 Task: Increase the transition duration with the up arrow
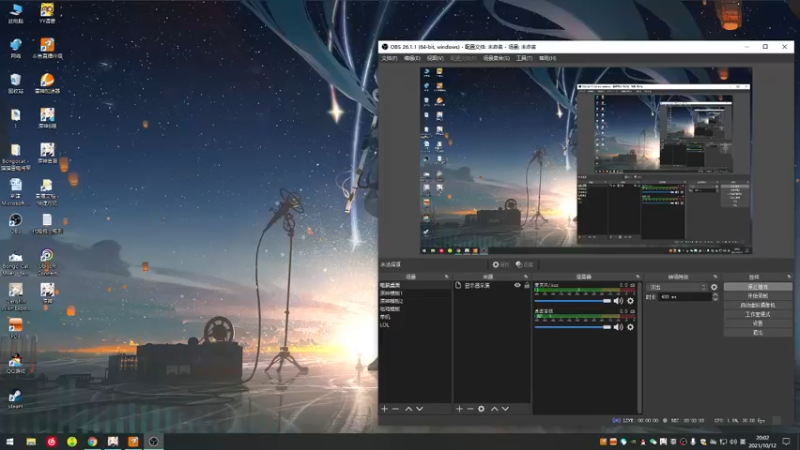pyautogui.click(x=715, y=294)
